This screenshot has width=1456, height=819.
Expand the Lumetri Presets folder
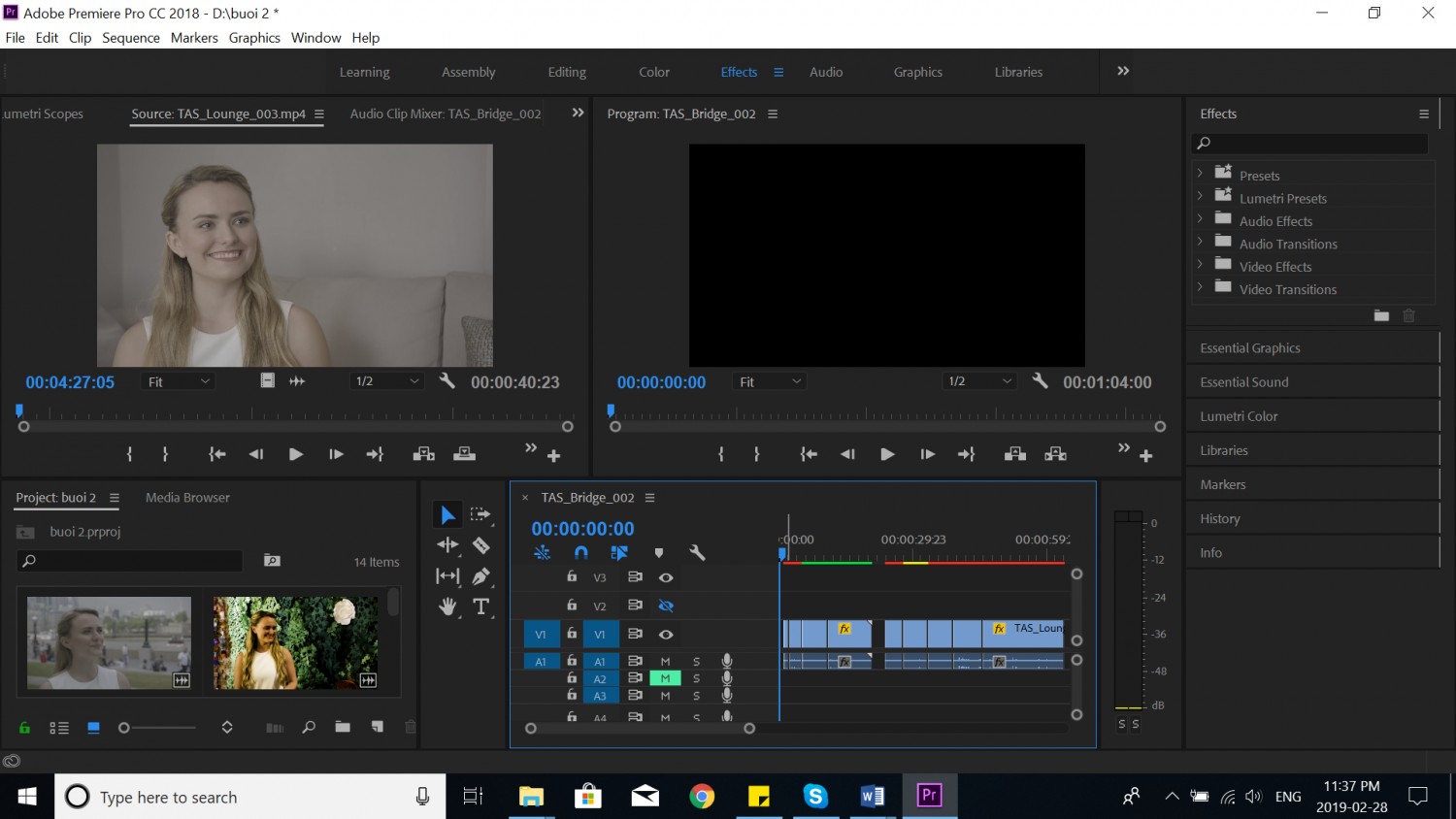(1200, 198)
